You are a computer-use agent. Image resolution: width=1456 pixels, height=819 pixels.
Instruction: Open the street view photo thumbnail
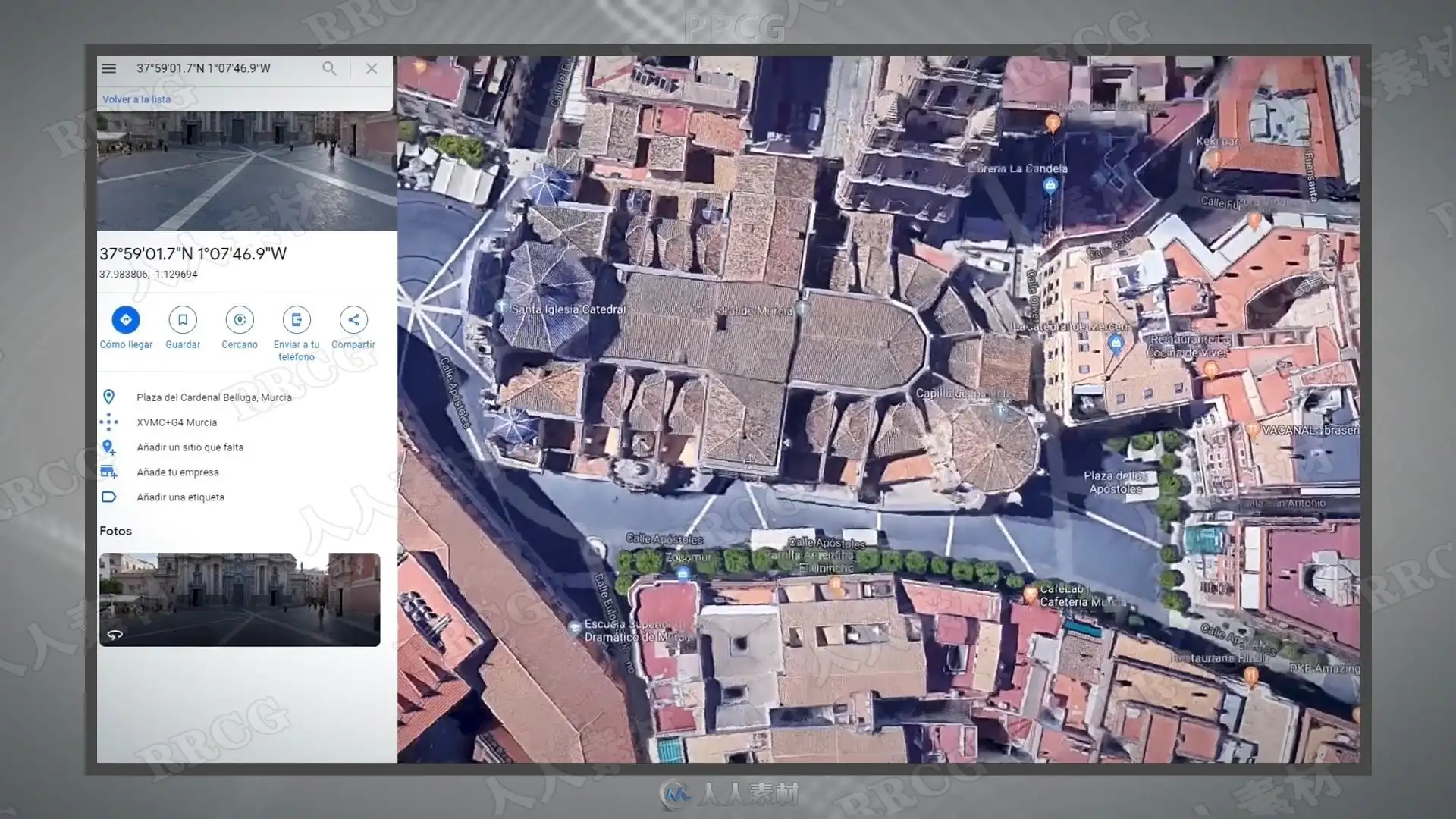point(240,599)
